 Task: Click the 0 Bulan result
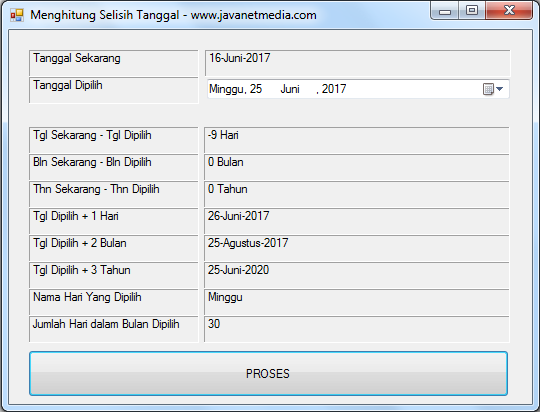click(357, 167)
